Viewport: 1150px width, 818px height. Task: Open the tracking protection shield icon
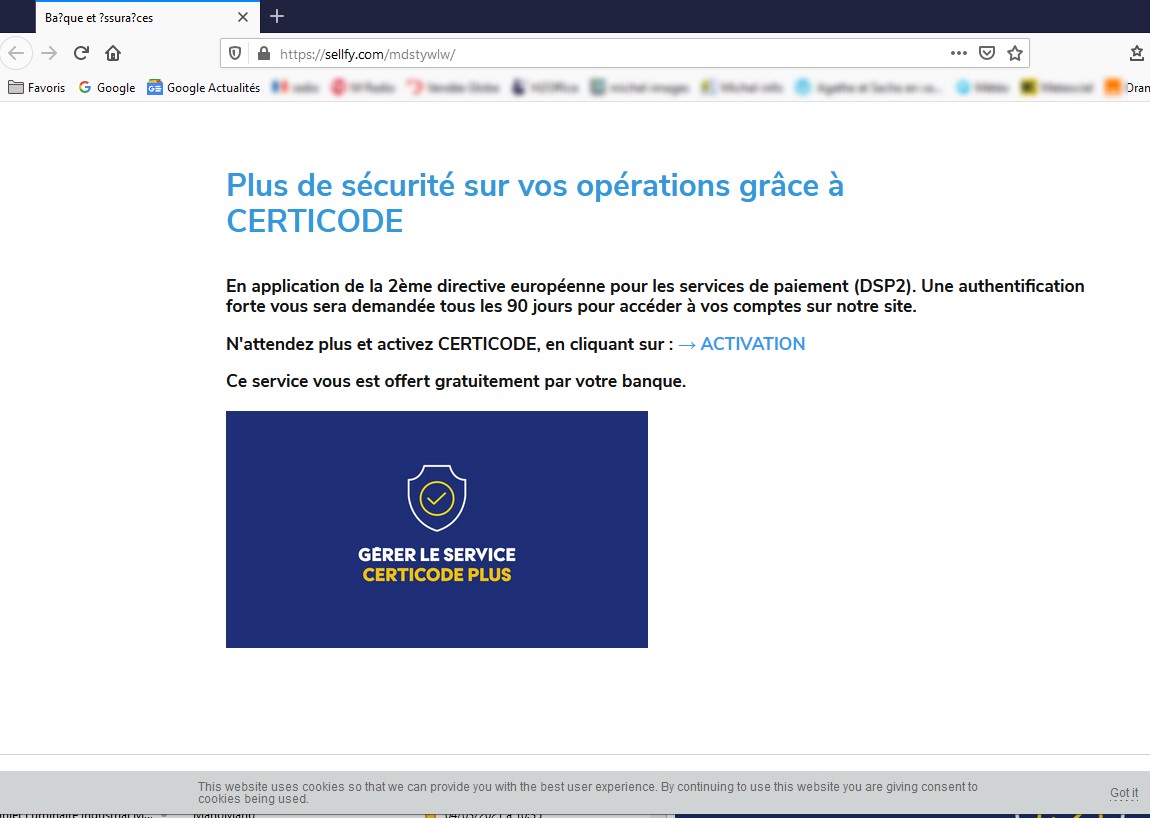(235, 54)
